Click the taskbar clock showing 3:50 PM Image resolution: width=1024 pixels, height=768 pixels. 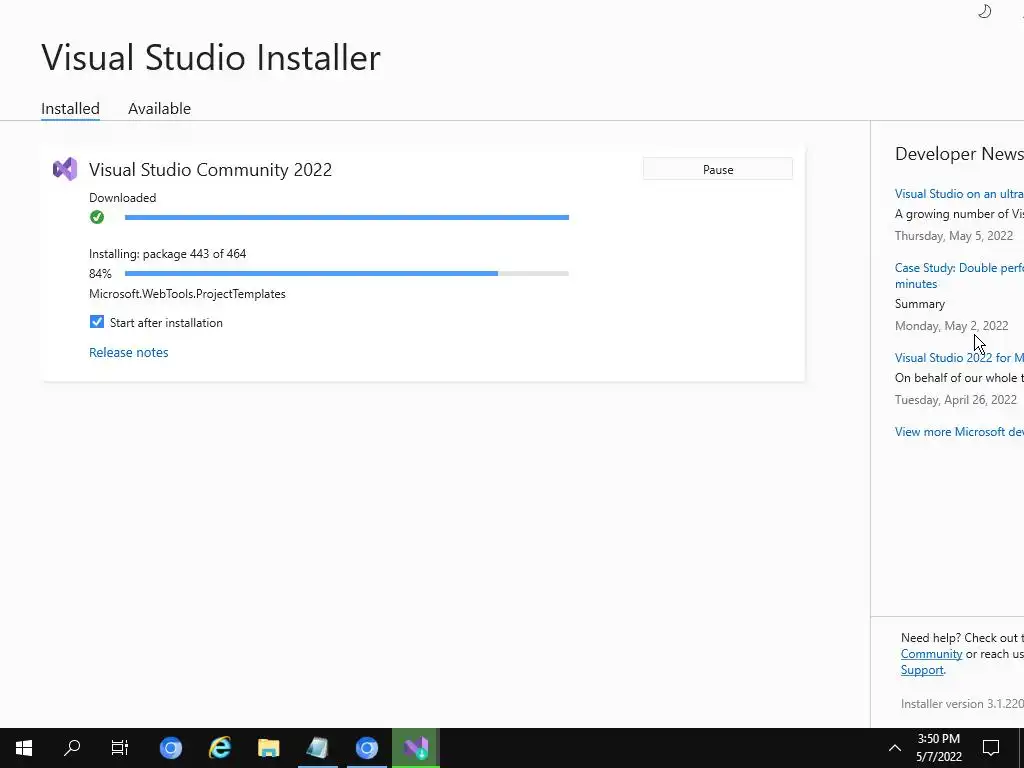tap(938, 748)
